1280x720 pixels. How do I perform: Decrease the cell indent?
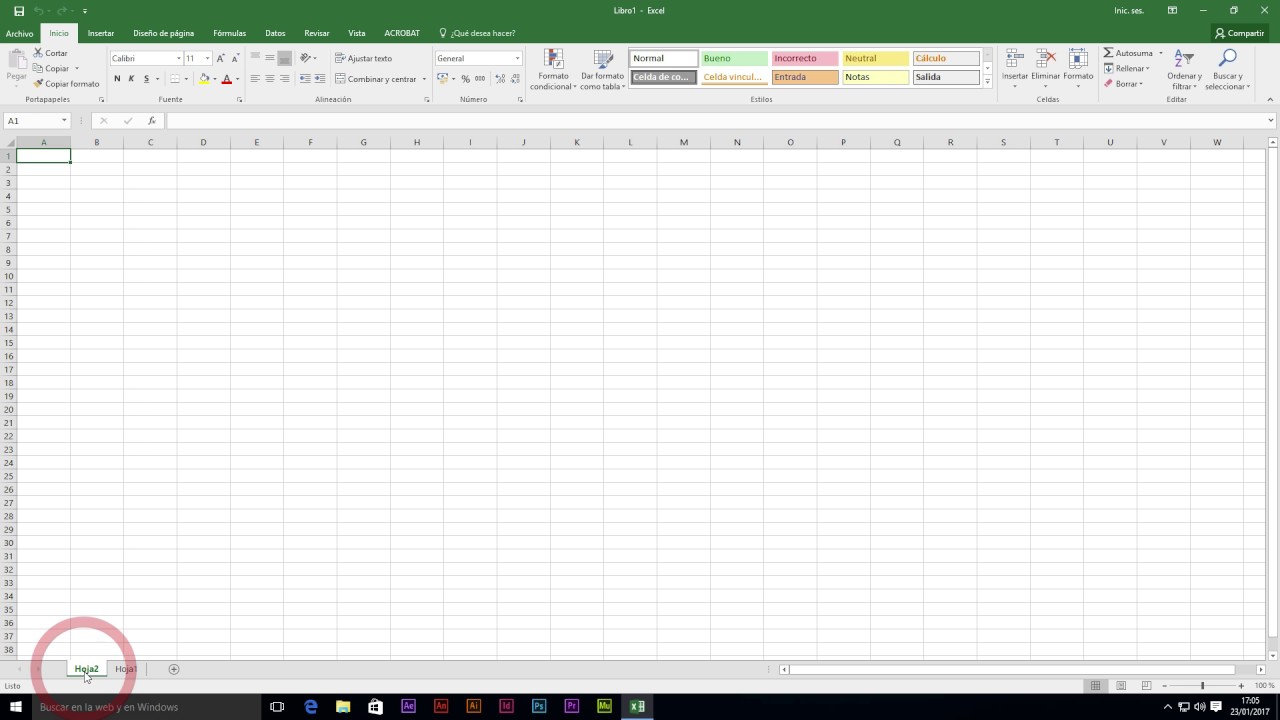click(x=305, y=79)
